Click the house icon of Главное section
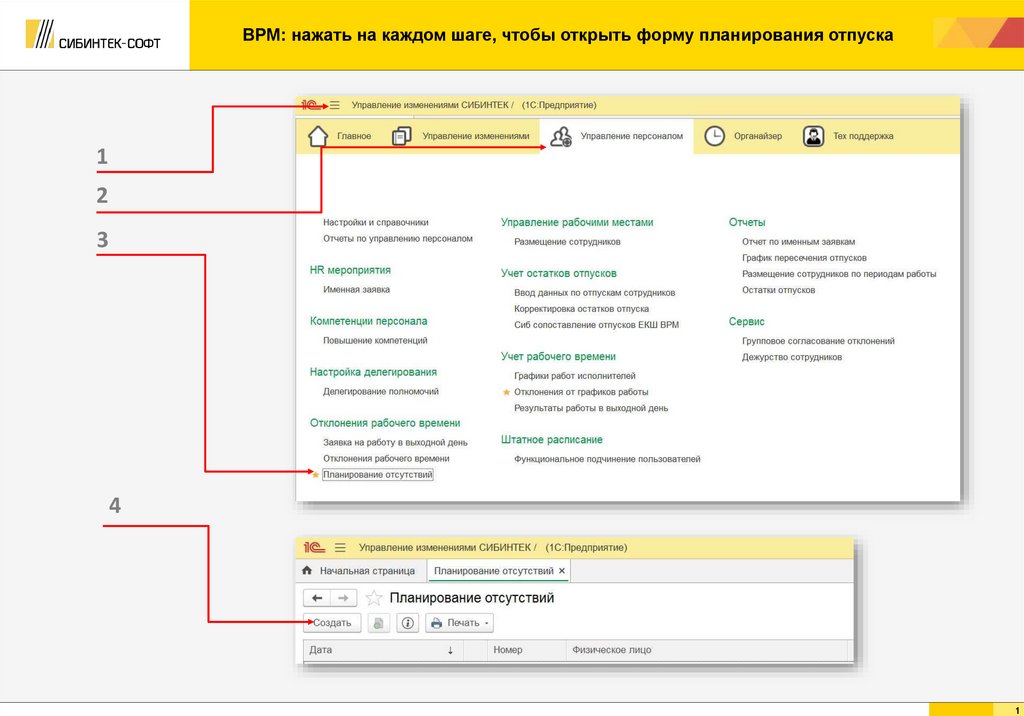The height and width of the screenshot is (716, 1024). pos(318,136)
